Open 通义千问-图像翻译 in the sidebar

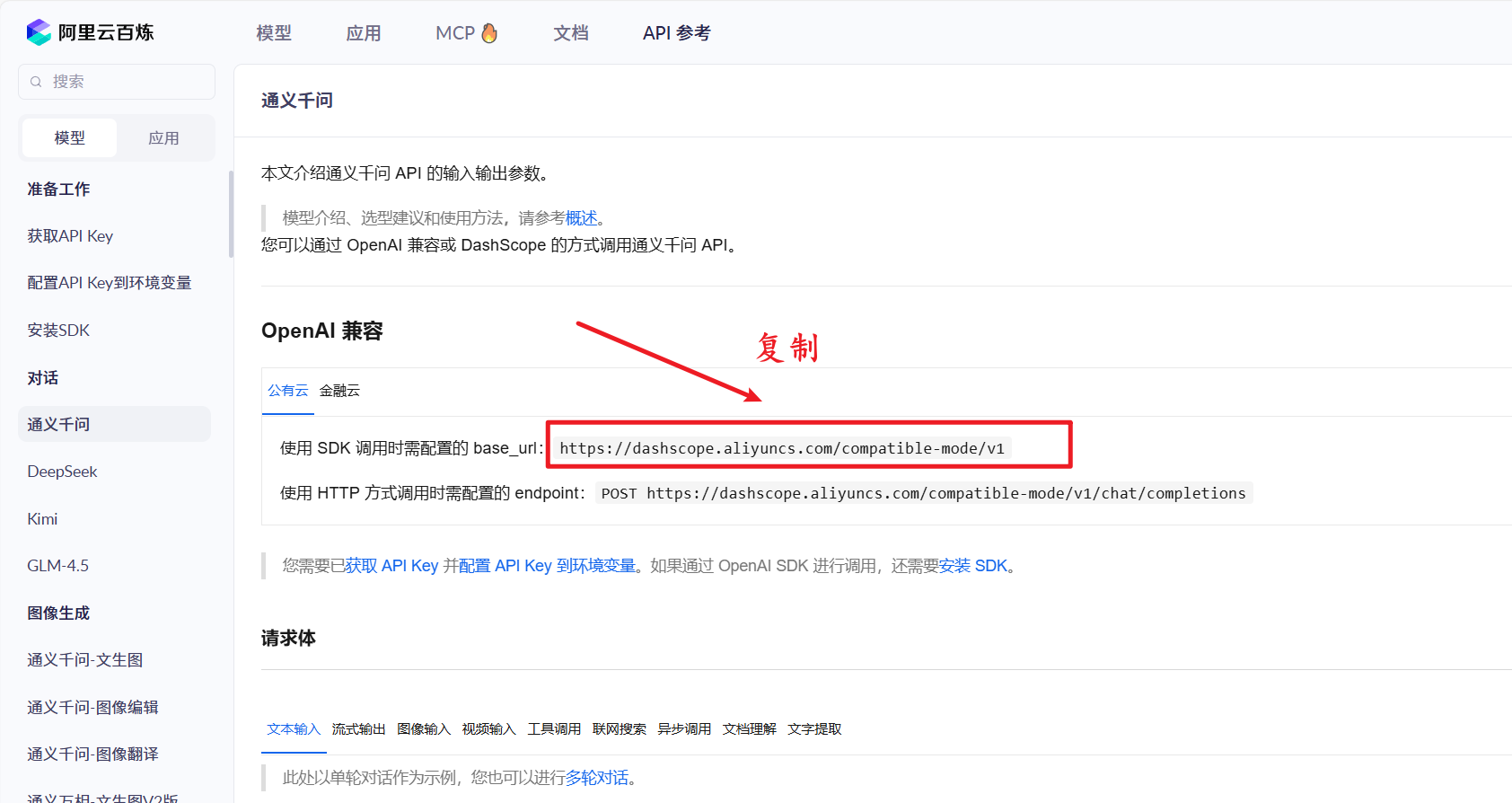click(x=92, y=754)
